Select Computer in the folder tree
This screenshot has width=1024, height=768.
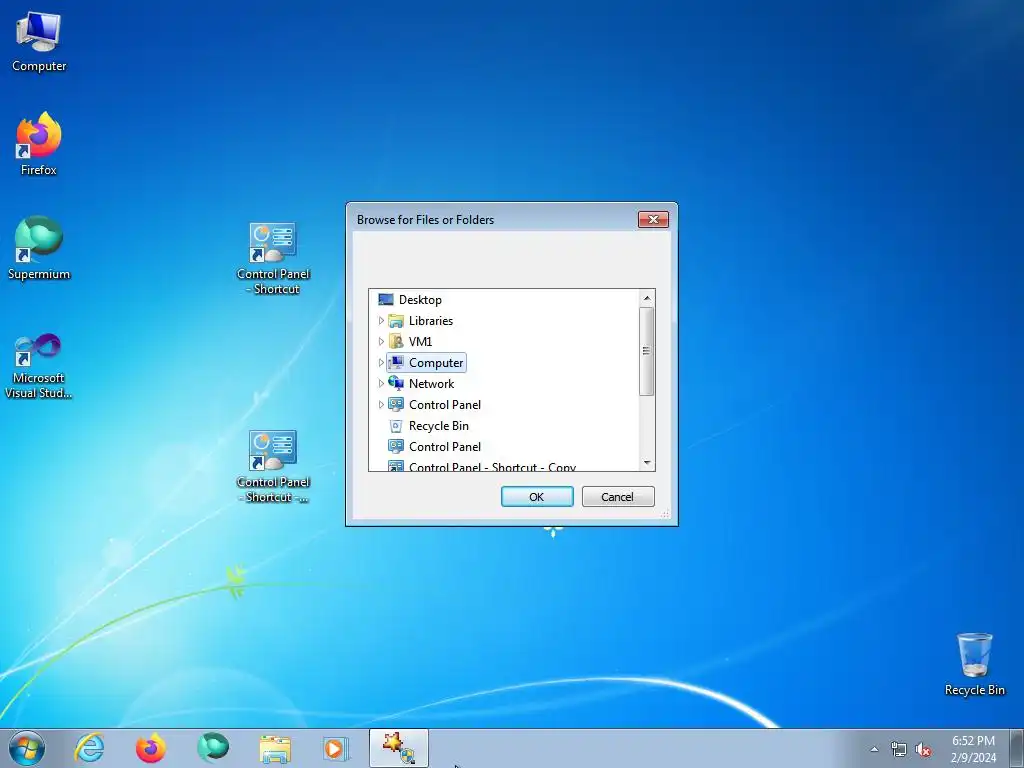pyautogui.click(x=436, y=362)
